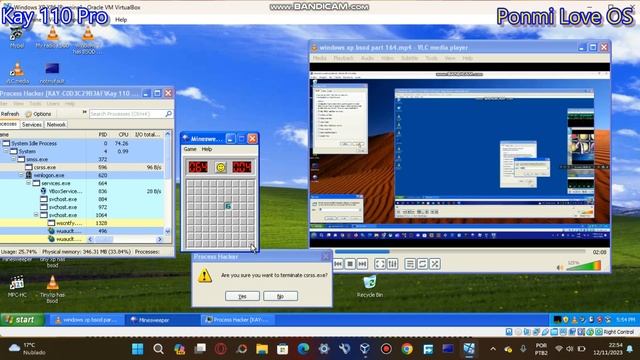Open Settings gear on the taskbar
Screen dimensions: 640x360
(x=324, y=349)
